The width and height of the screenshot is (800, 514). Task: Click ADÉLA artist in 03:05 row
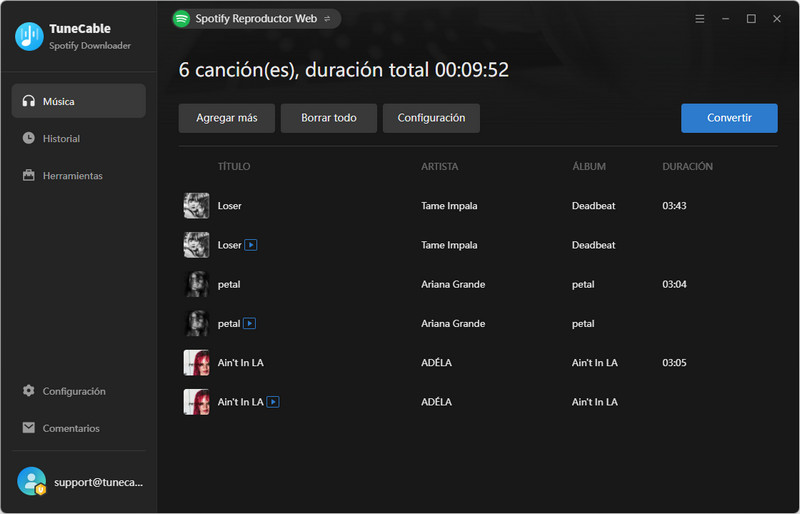click(x=436, y=363)
